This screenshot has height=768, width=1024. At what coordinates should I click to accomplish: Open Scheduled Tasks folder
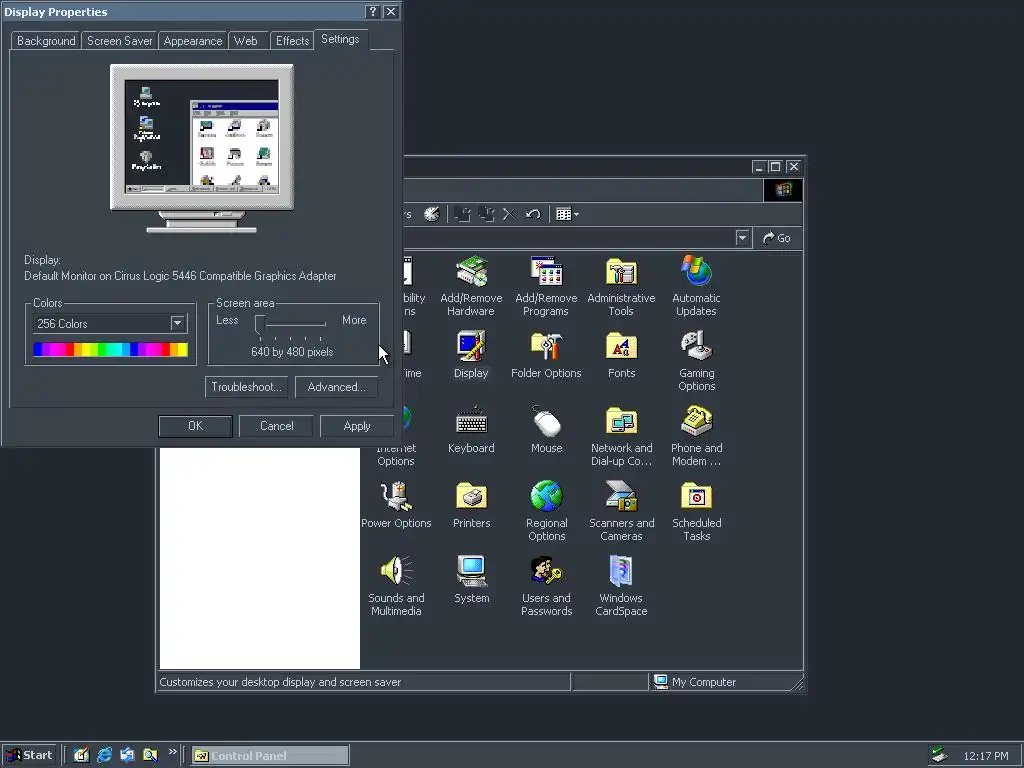696,511
